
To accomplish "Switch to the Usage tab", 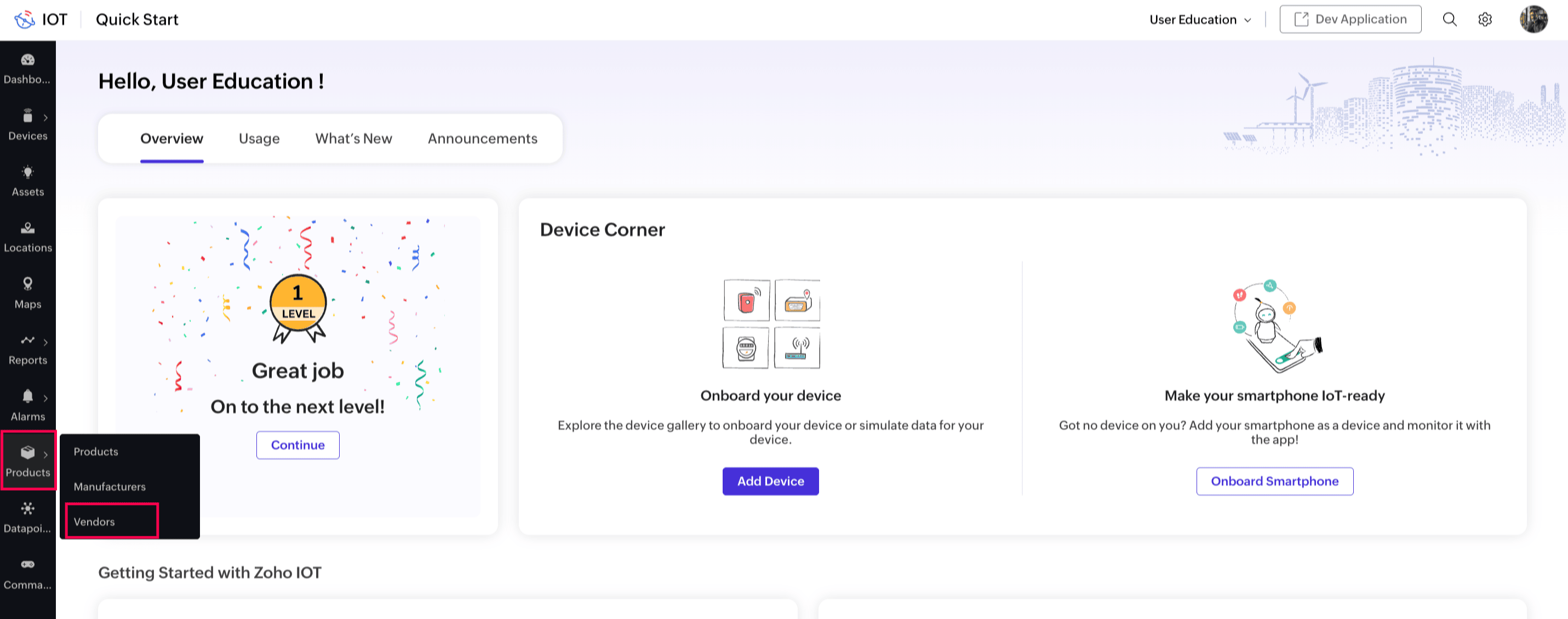I will click(259, 138).
